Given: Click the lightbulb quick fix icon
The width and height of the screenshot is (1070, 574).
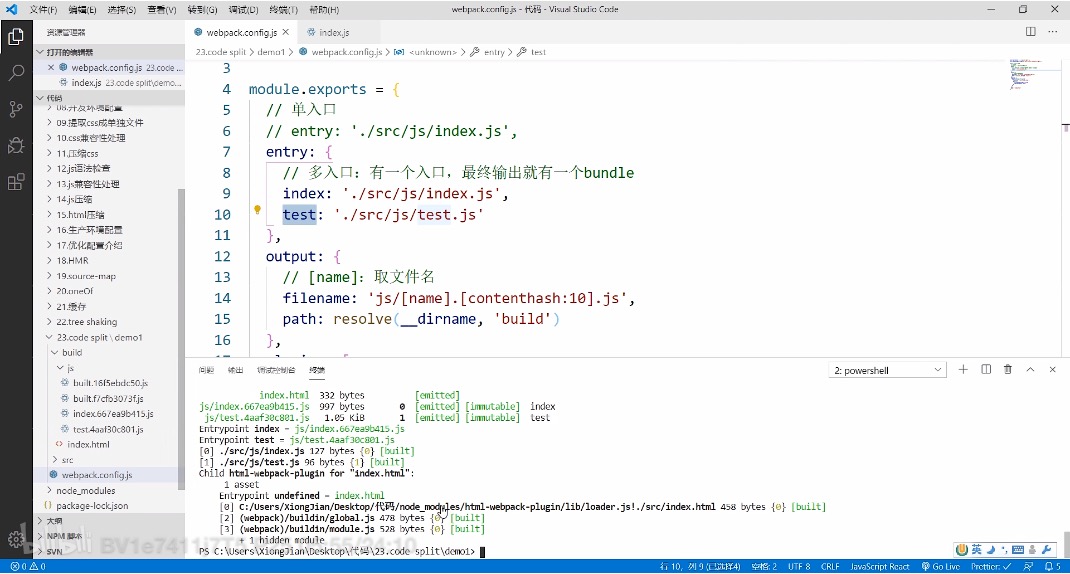Looking at the screenshot, I should tap(257, 210).
